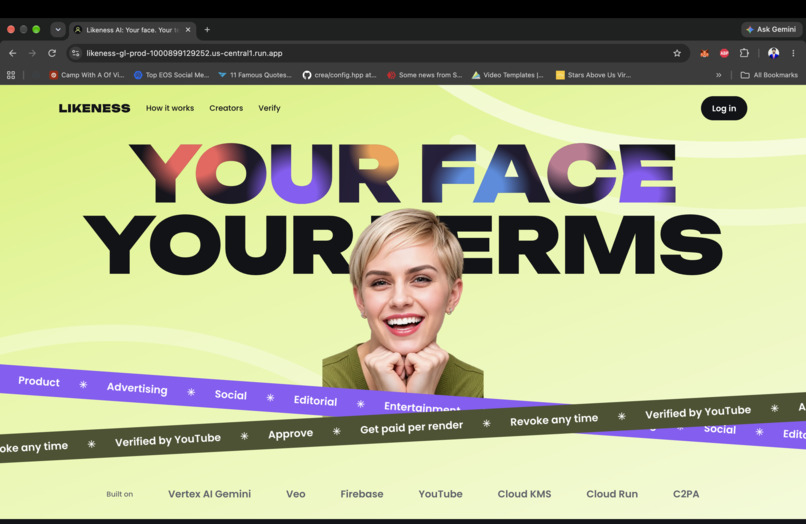Reload the page with the refresh icon

click(x=52, y=53)
